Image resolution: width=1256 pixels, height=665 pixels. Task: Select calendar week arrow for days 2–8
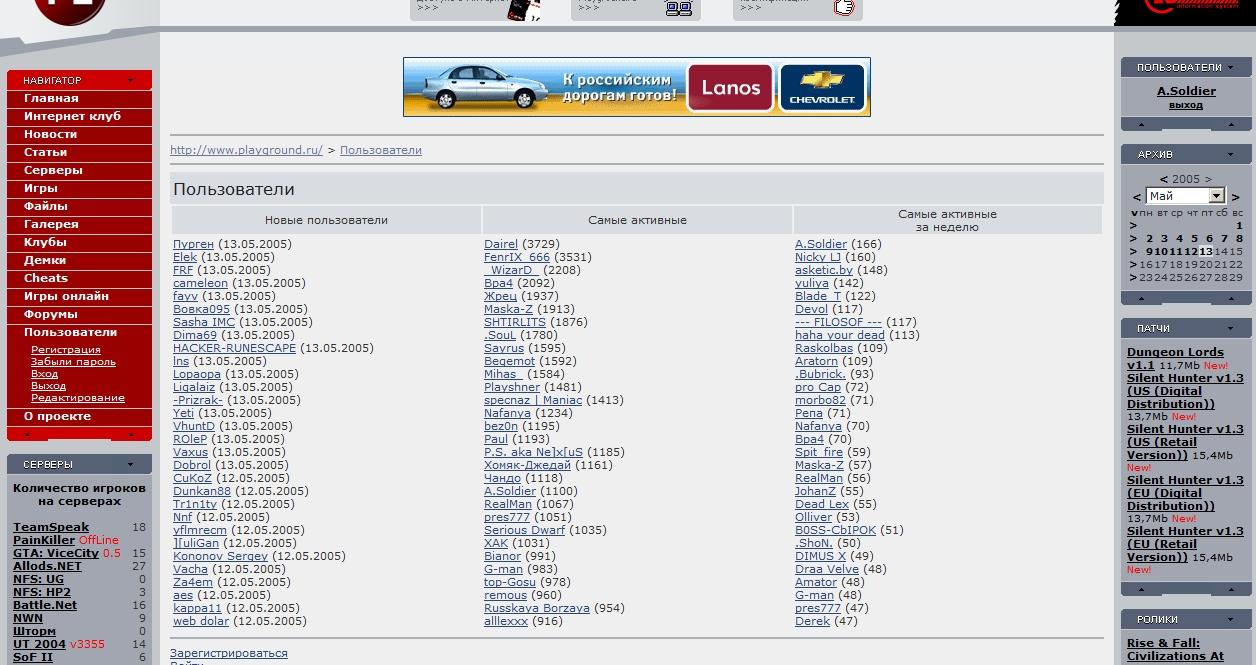point(1133,239)
